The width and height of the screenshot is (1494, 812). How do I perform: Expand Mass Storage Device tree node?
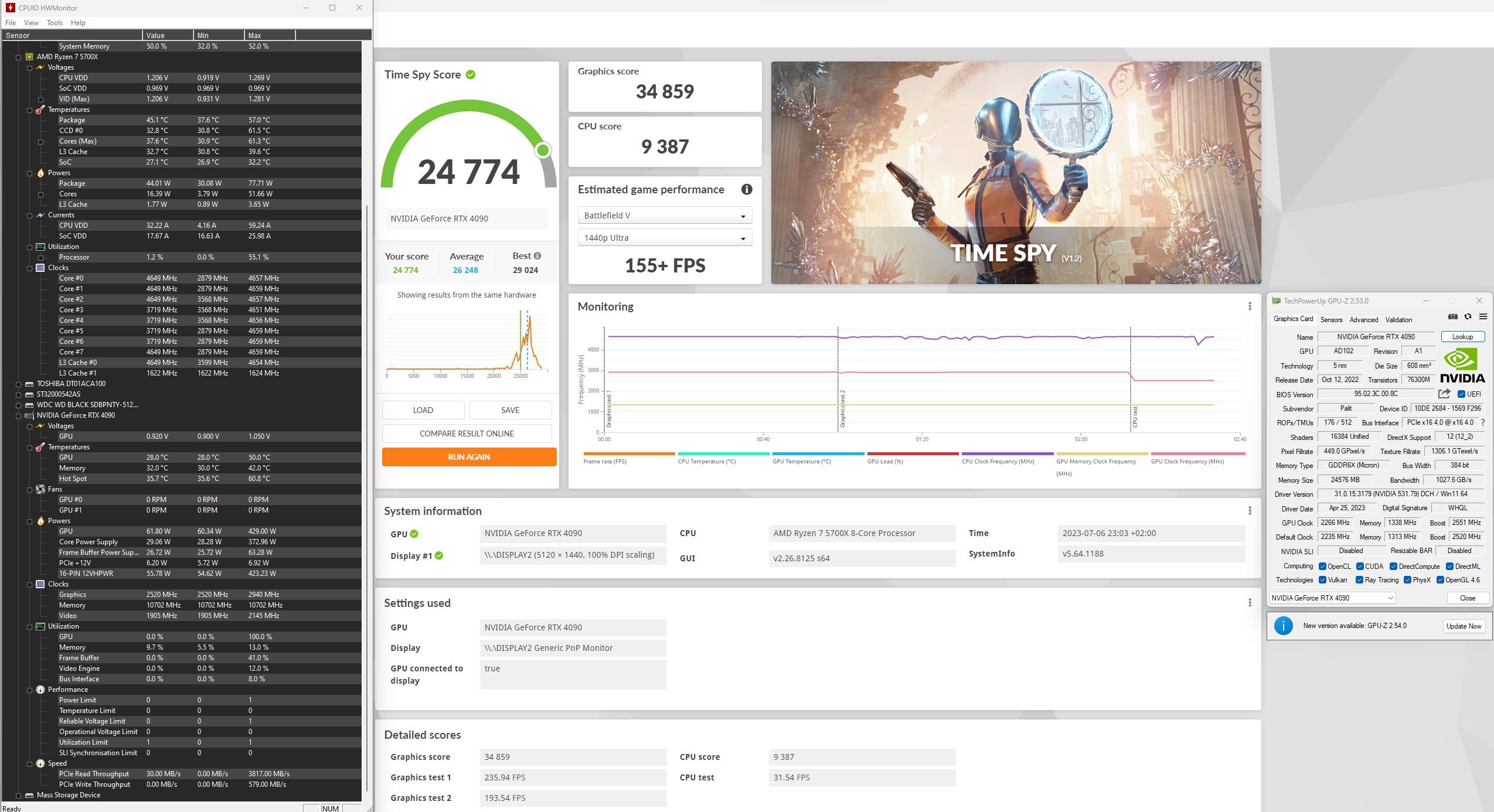tap(19, 795)
